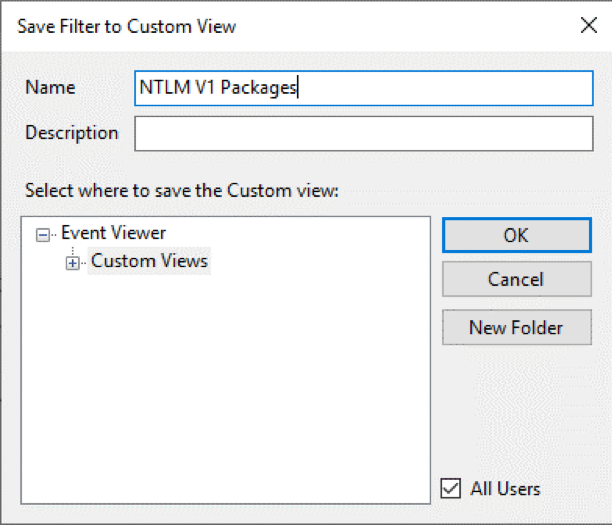This screenshot has height=525, width=612.
Task: Close the Save Filter dialog
Action: point(589,26)
